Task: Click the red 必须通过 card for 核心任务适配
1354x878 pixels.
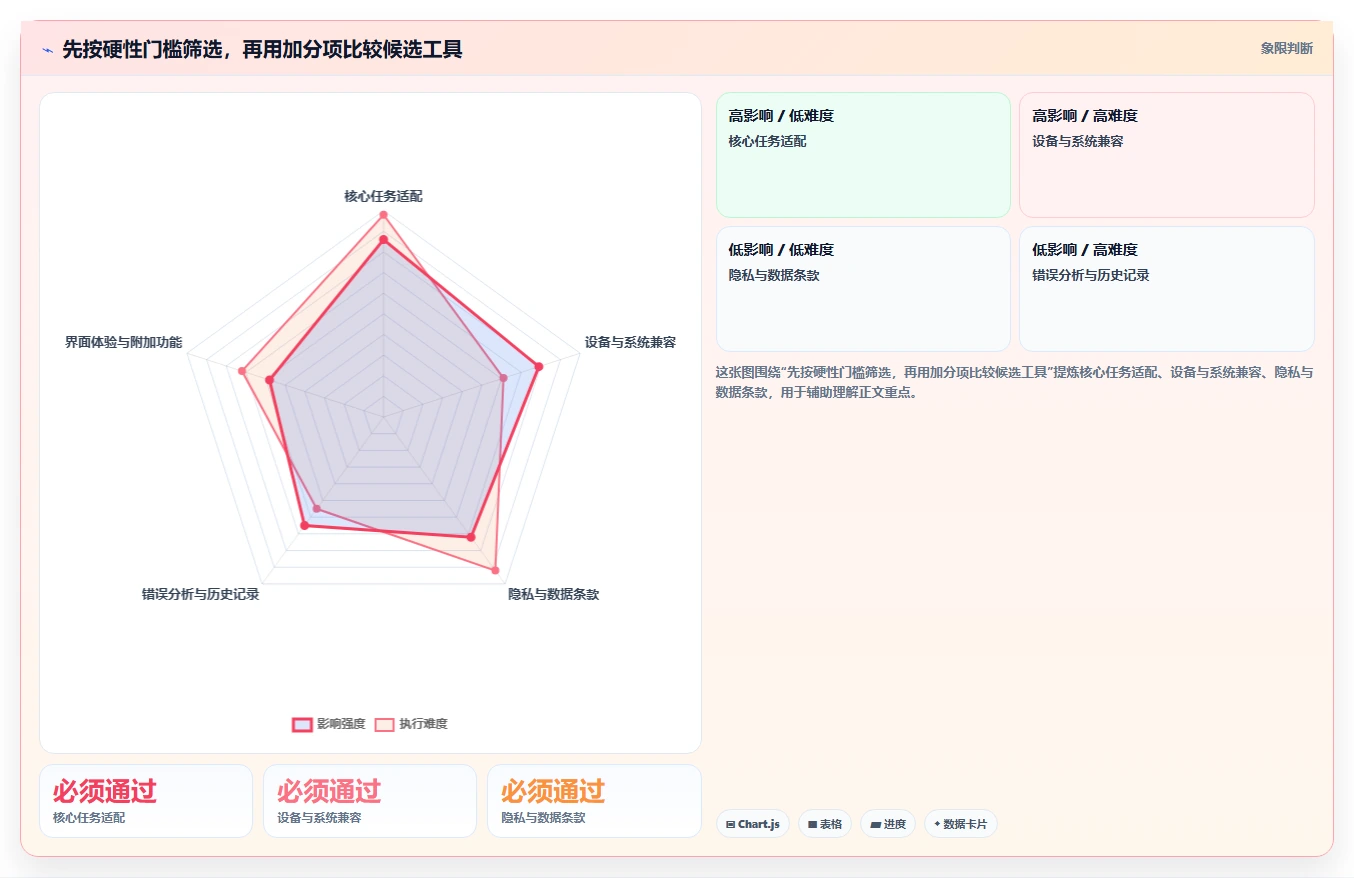Action: click(146, 801)
